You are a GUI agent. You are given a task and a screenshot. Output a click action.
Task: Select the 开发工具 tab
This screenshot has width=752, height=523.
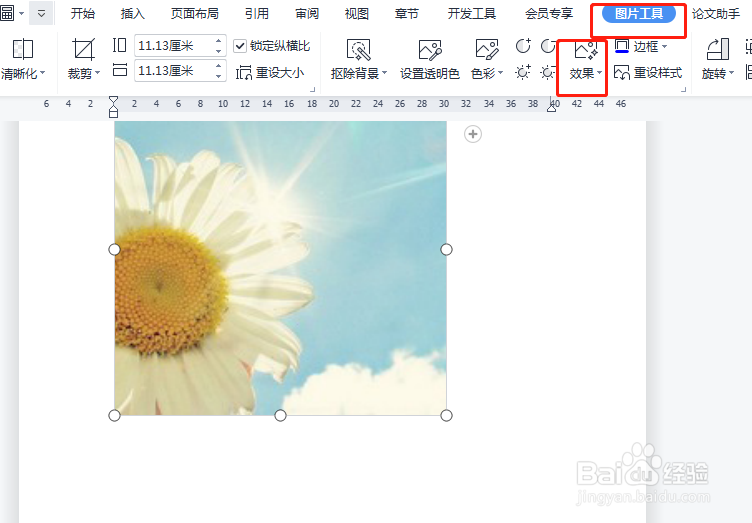471,13
